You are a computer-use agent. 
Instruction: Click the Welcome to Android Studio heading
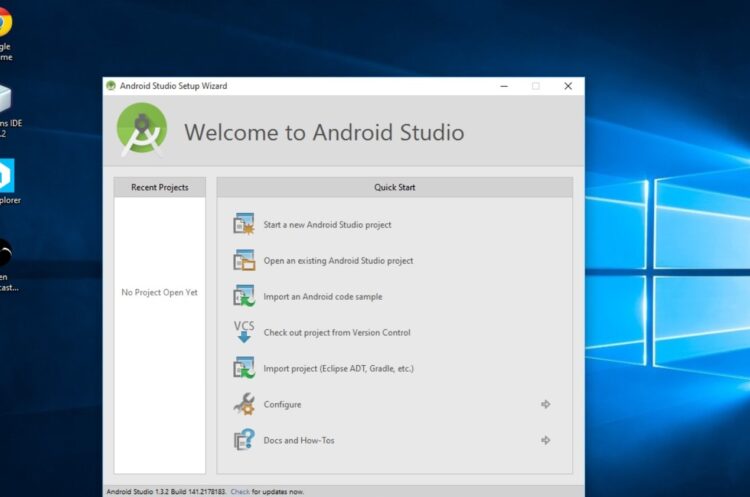pyautogui.click(x=324, y=132)
